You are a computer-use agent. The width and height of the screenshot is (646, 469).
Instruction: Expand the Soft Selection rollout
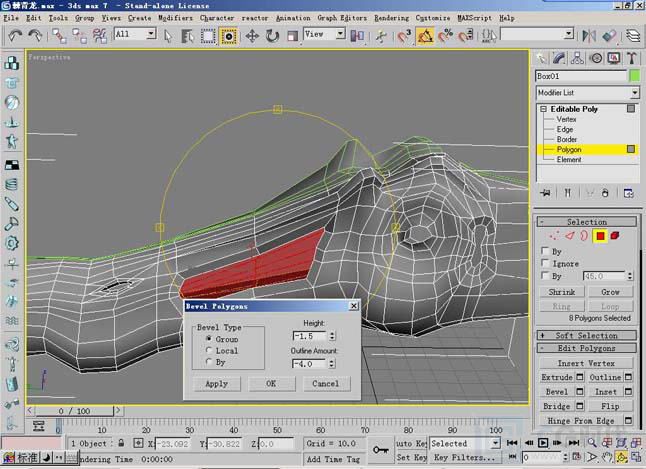[x=587, y=335]
